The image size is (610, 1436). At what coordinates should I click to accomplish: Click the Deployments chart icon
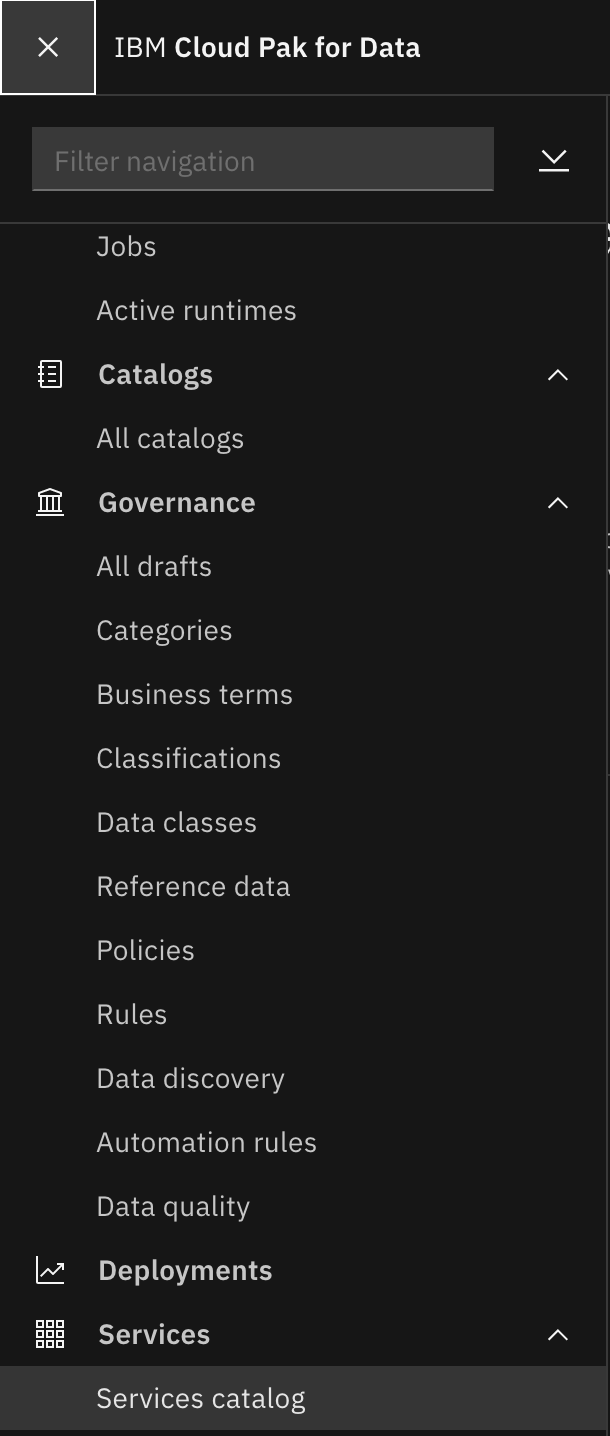point(49,1270)
